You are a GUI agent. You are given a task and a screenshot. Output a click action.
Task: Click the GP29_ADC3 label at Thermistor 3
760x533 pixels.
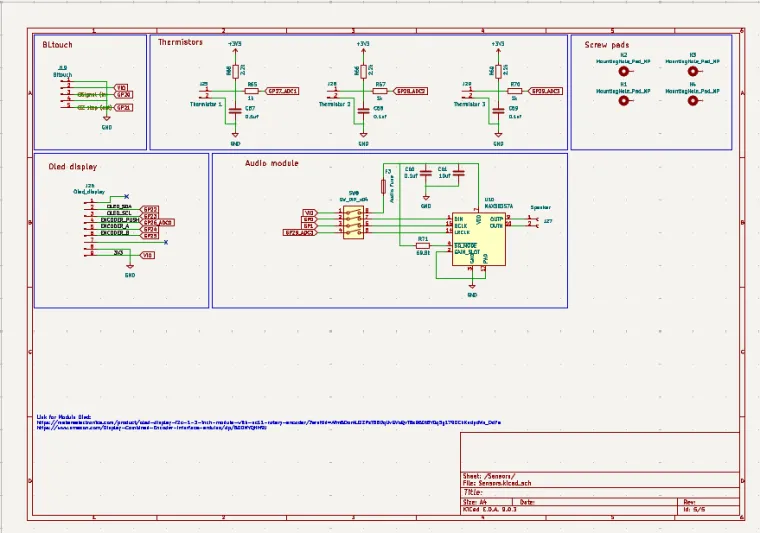point(547,90)
